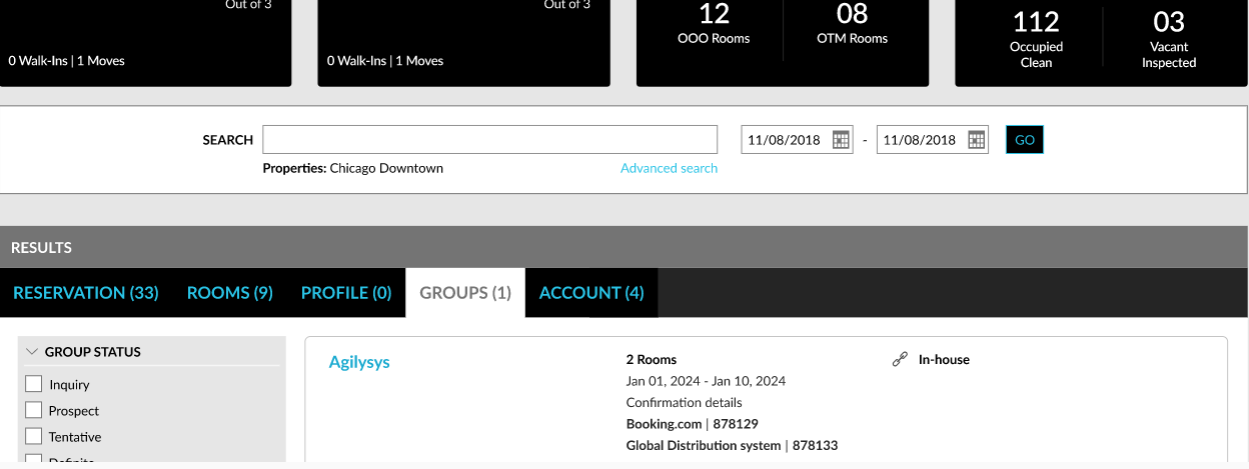This screenshot has width=1249, height=469.
Task: Click the 03 Vacant Inspected counter
Action: point(1169,37)
